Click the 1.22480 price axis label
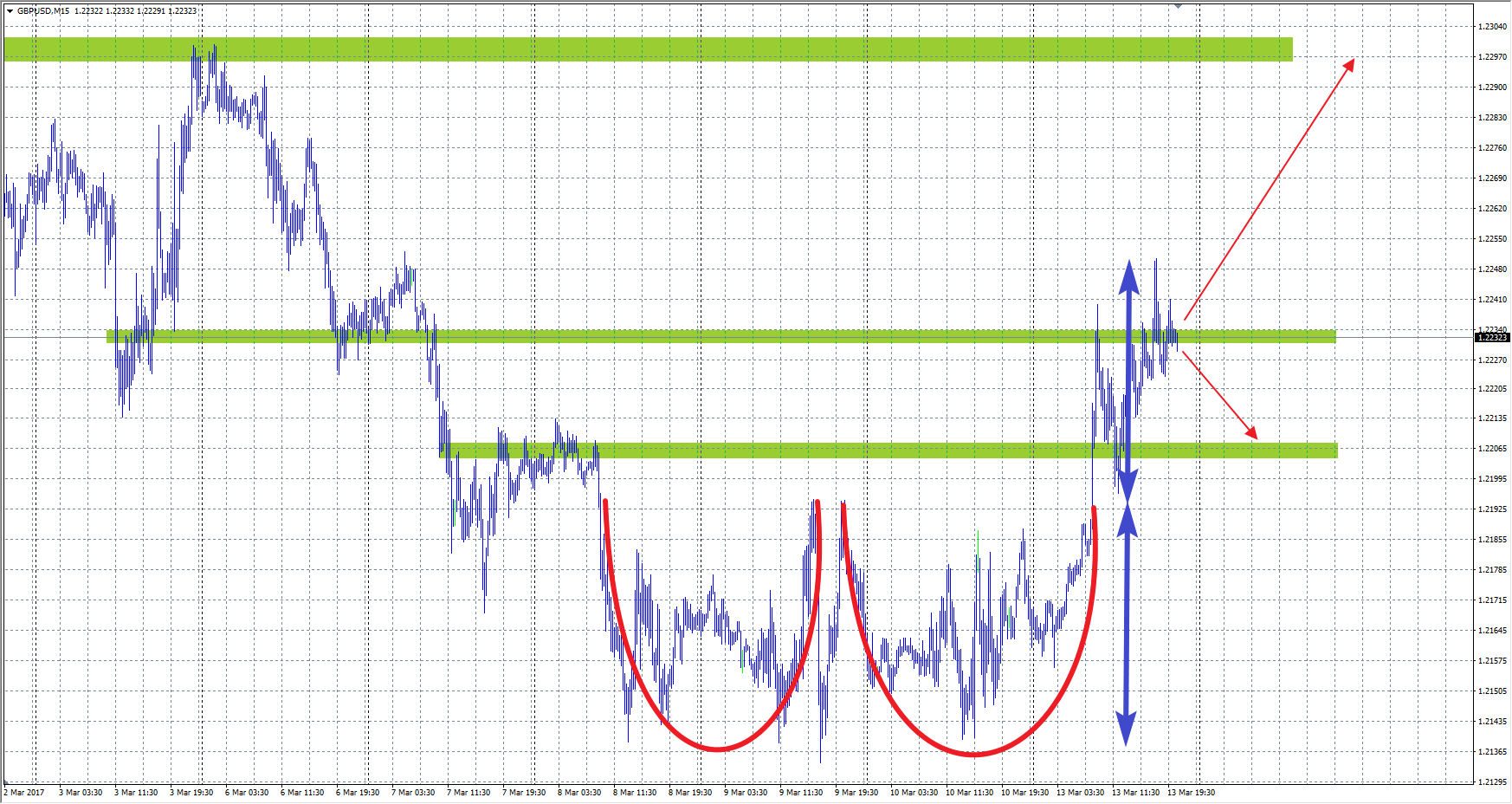 pos(1493,269)
